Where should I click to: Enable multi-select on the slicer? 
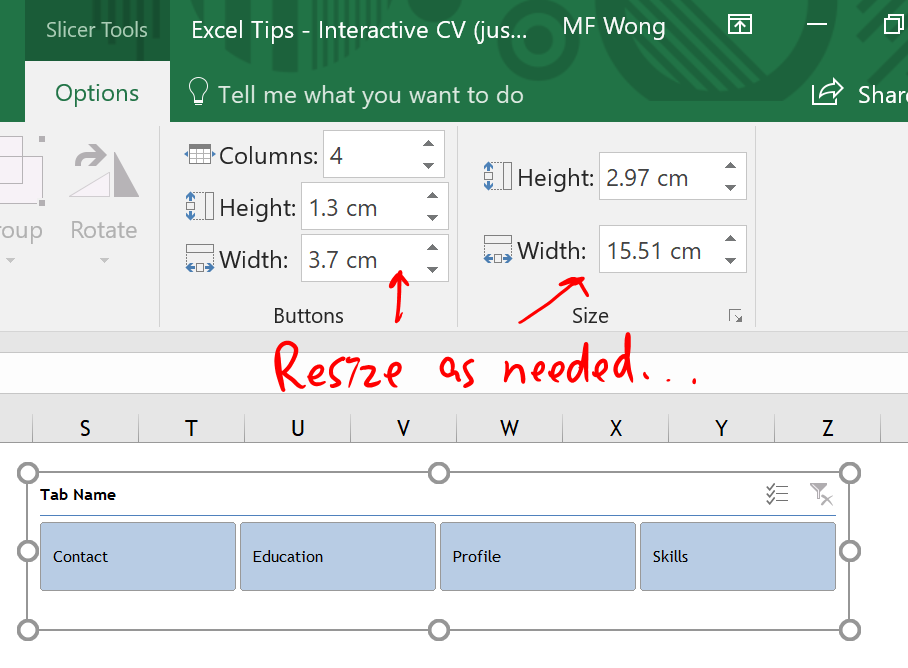[x=778, y=493]
